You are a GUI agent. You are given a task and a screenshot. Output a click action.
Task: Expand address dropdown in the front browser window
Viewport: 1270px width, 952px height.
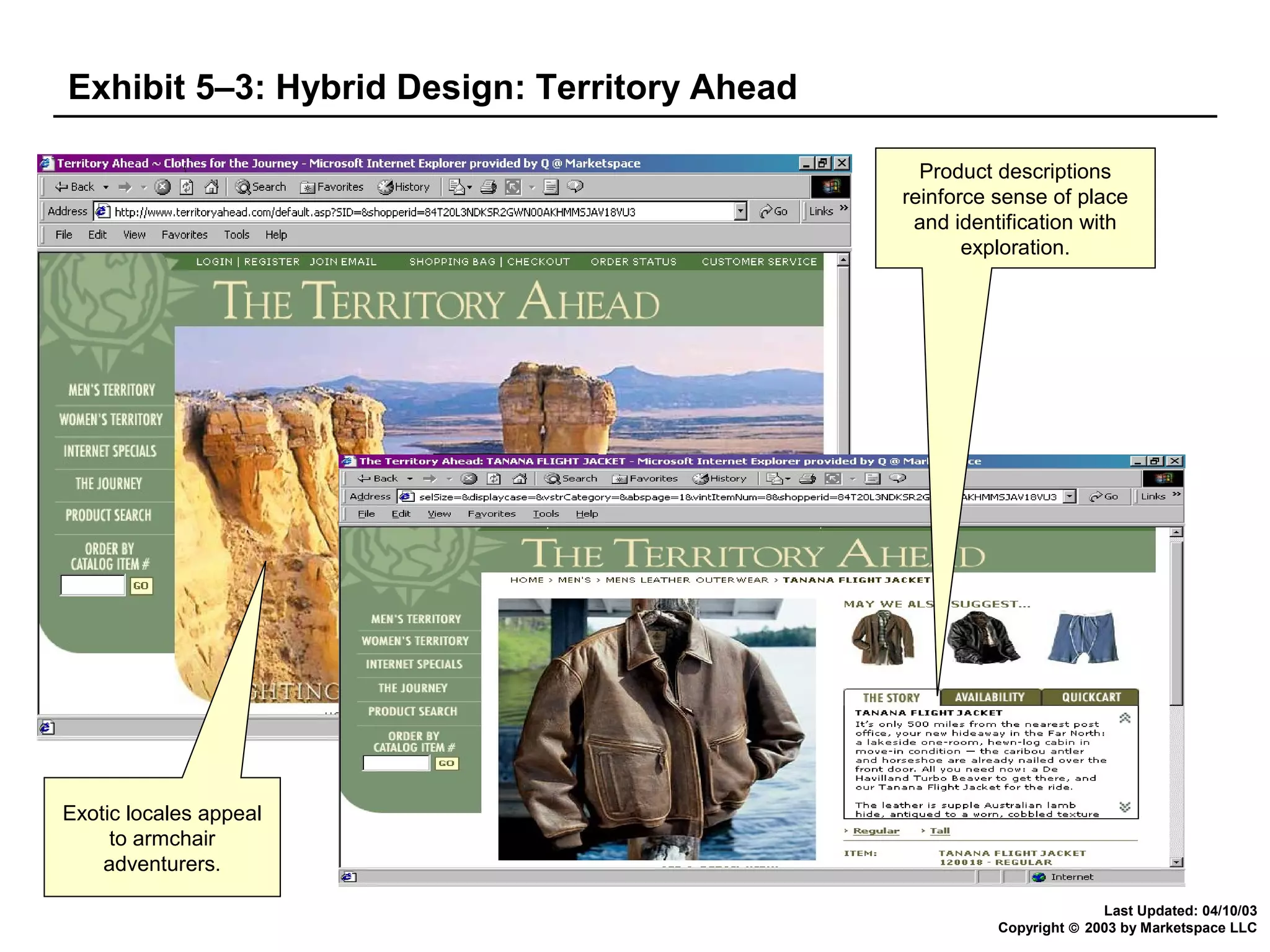click(1069, 496)
